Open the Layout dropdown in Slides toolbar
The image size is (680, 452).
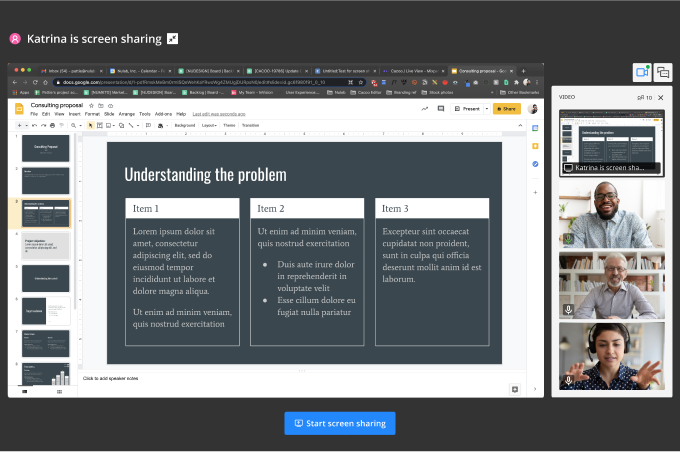point(209,126)
